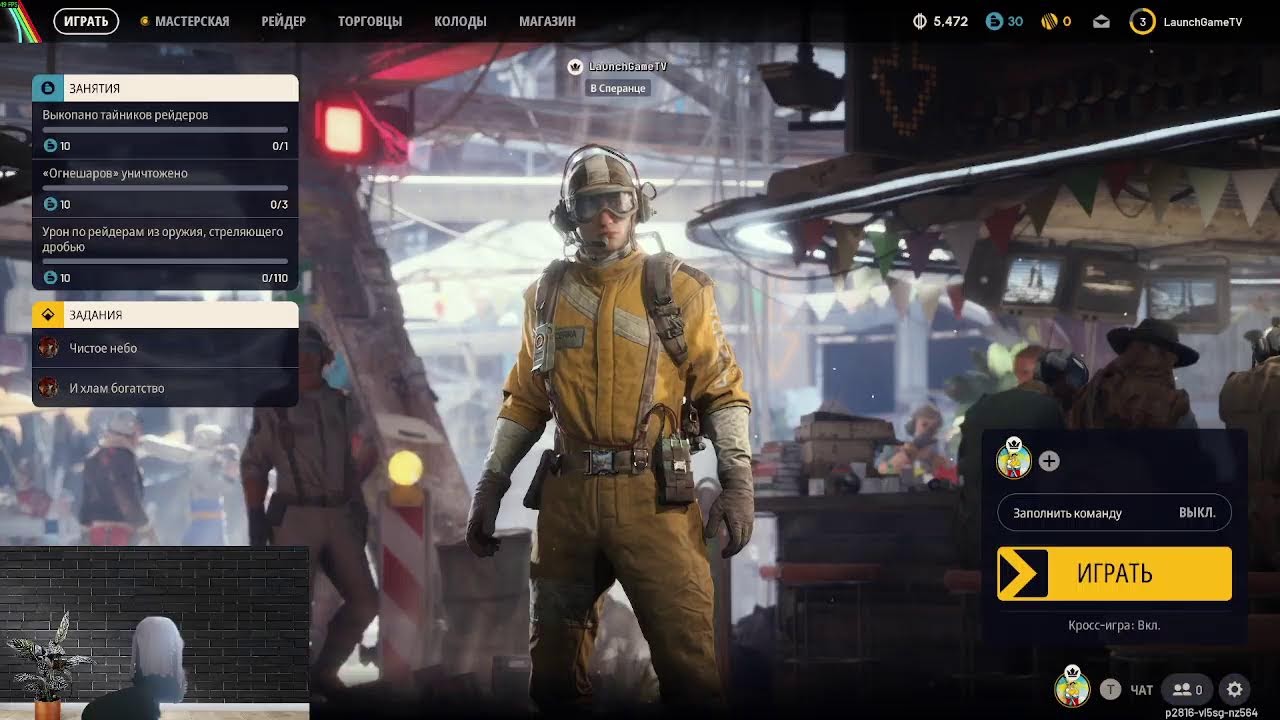Image resolution: width=1280 pixels, height=720 pixels.
Task: Click the ЗАДАНИЯ header yellow diamond icon
Action: coord(48,315)
